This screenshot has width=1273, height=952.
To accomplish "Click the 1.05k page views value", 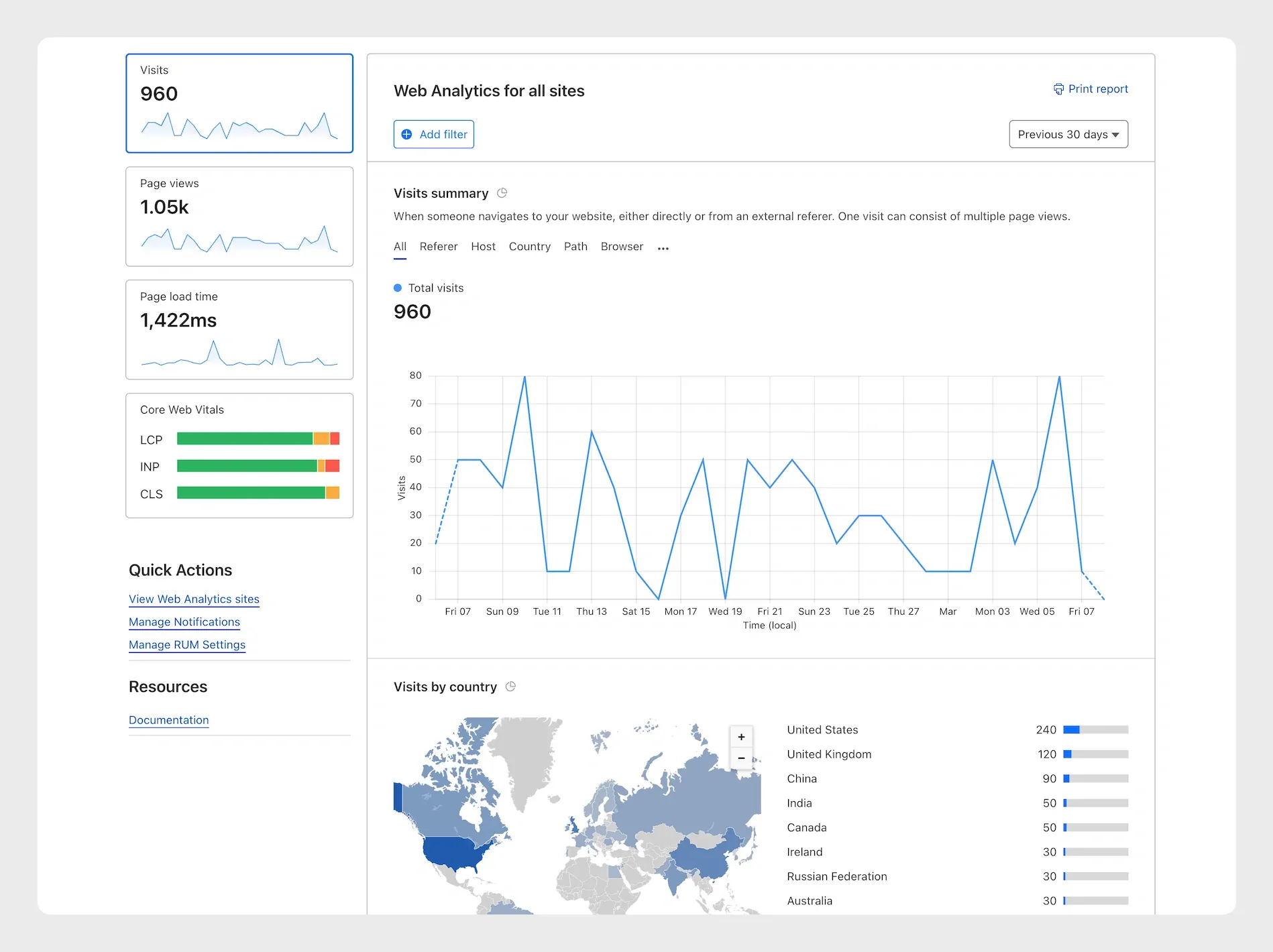I will [164, 207].
